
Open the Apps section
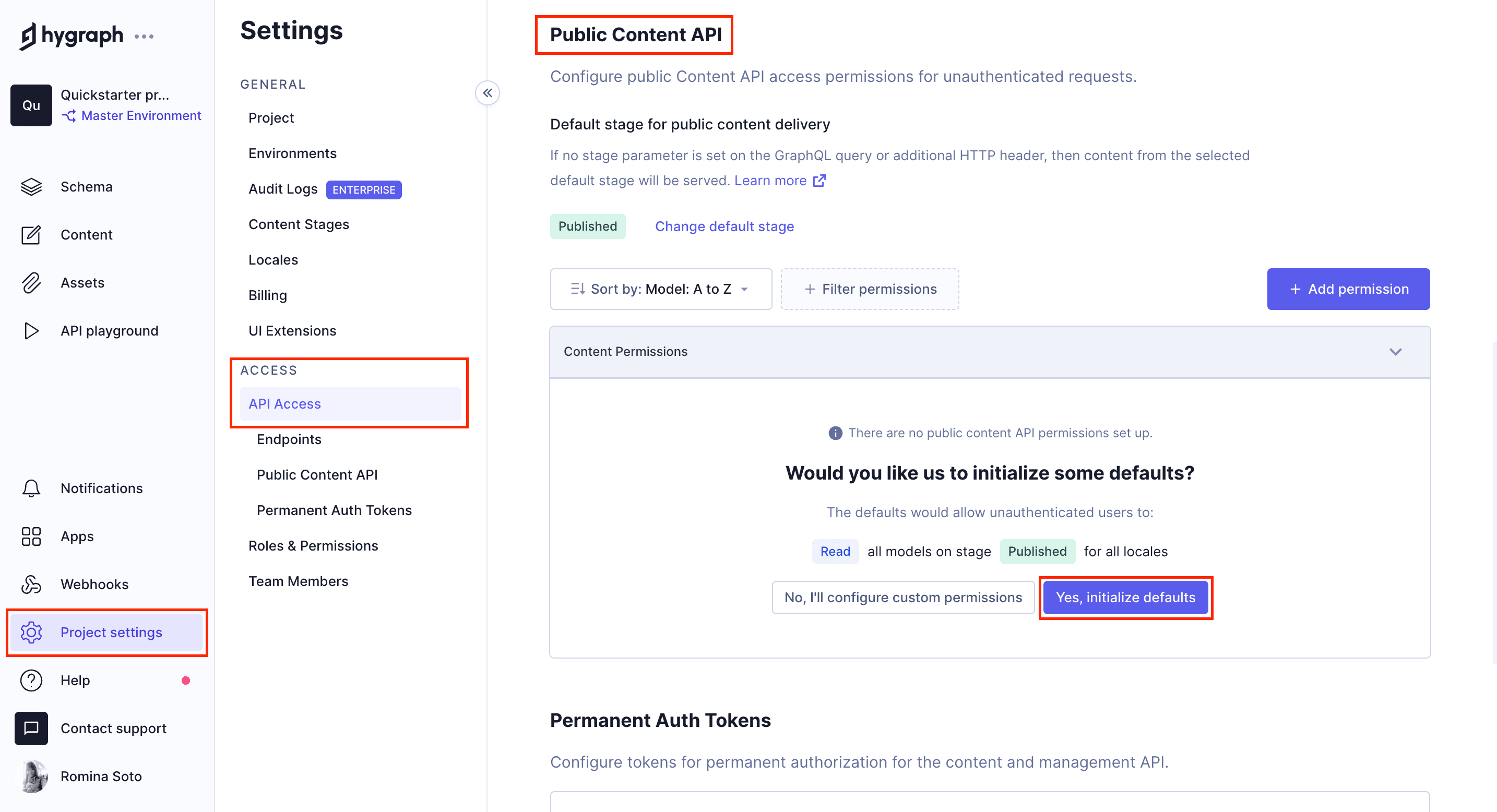click(76, 536)
